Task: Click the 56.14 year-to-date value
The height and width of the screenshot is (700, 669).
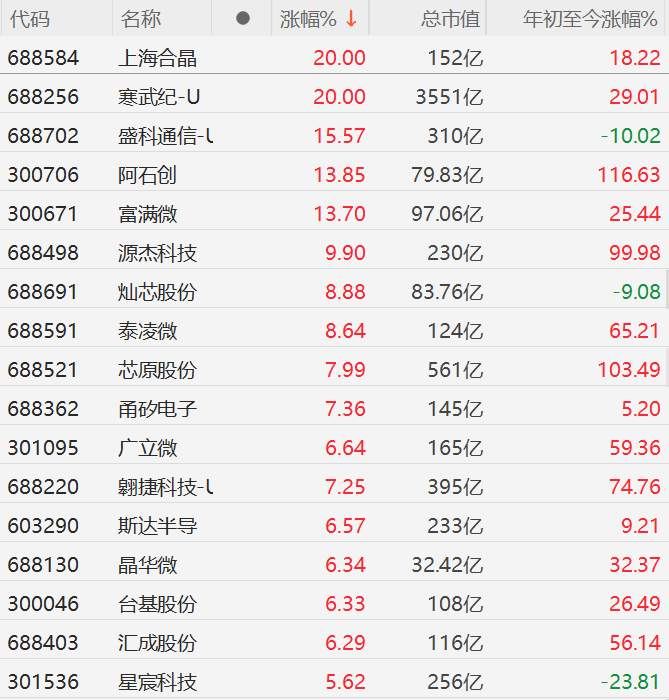Action: click(635, 643)
